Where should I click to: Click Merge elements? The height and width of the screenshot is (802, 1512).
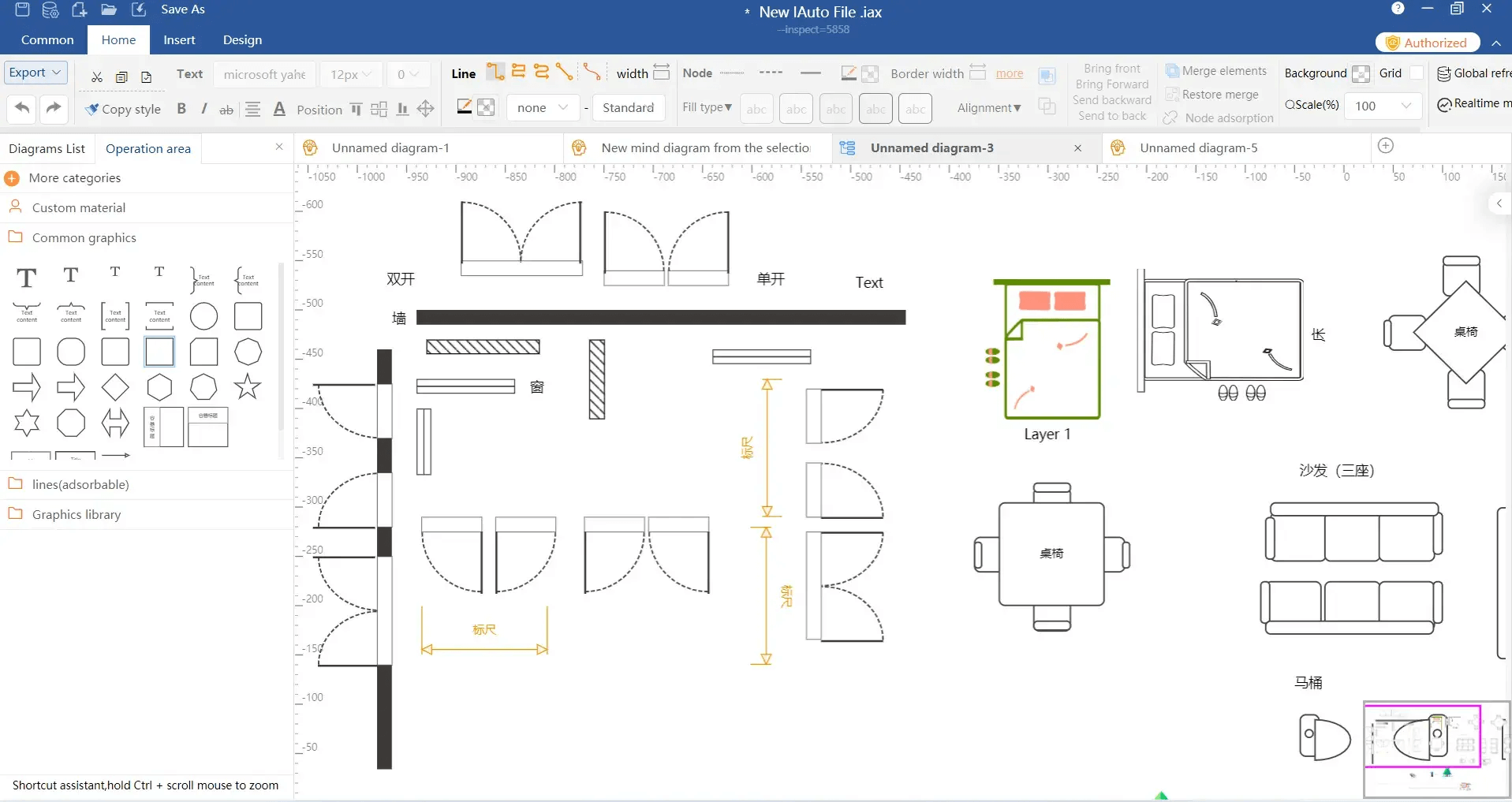tap(1216, 71)
